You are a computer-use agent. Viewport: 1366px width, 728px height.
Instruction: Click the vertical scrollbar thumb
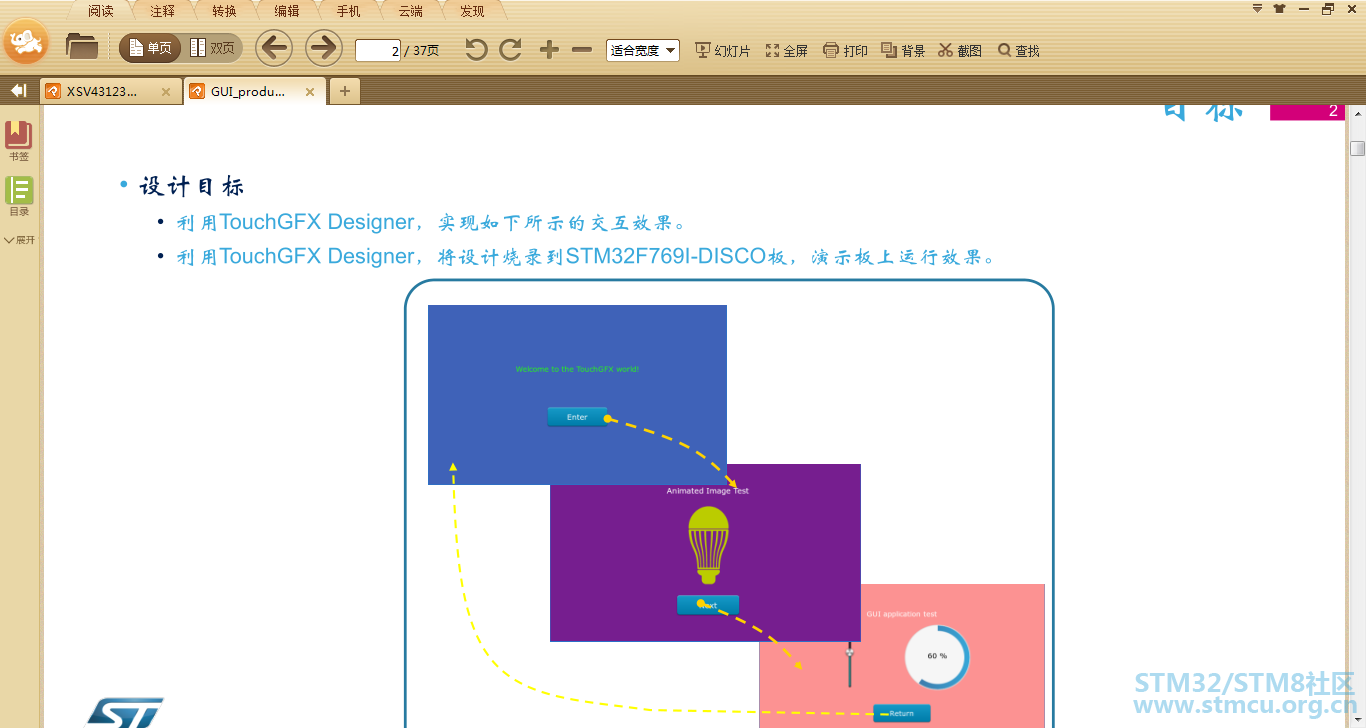click(x=1357, y=149)
